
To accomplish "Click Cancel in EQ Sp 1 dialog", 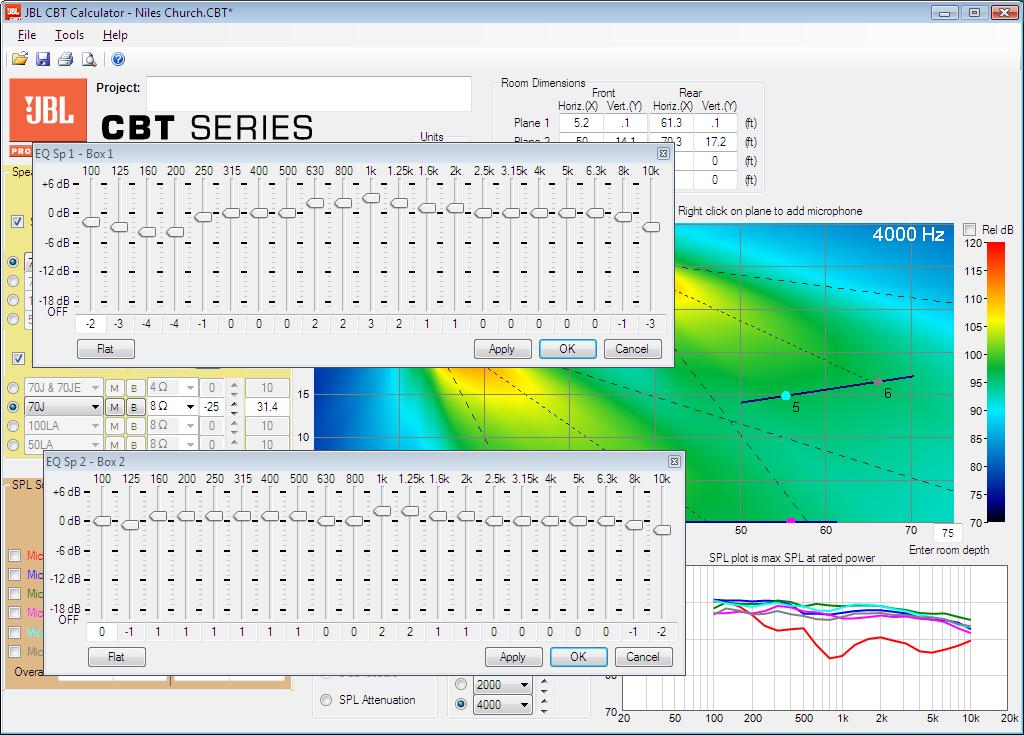I will pos(632,349).
